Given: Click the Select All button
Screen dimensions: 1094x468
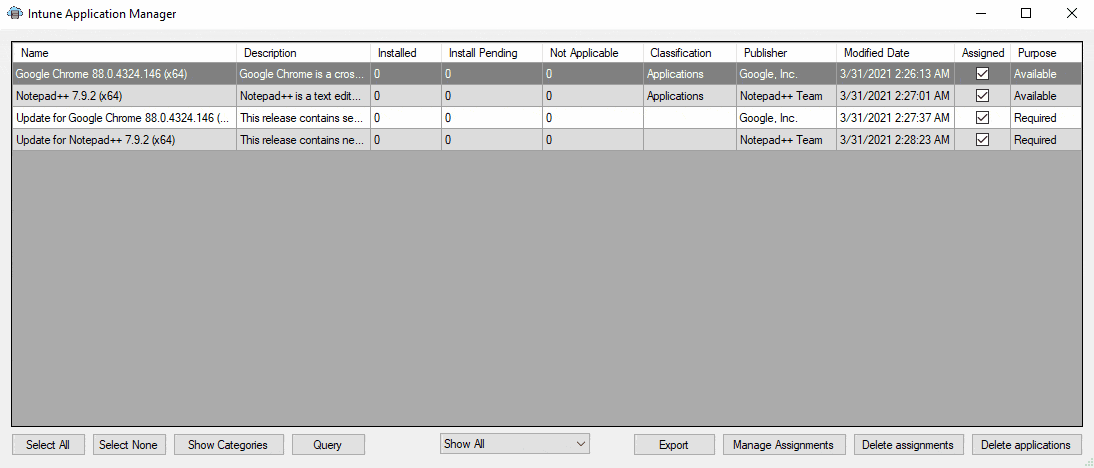Looking at the screenshot, I should coord(48,445).
